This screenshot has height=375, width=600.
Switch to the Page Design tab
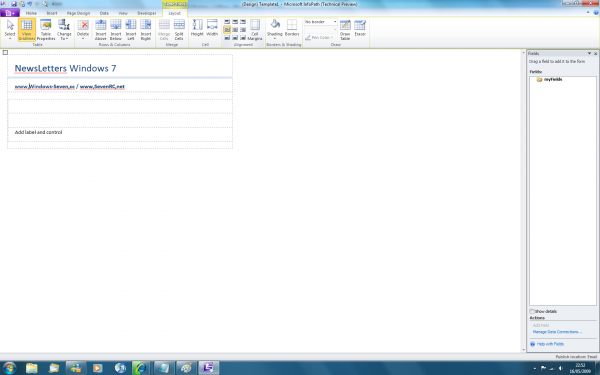point(78,13)
